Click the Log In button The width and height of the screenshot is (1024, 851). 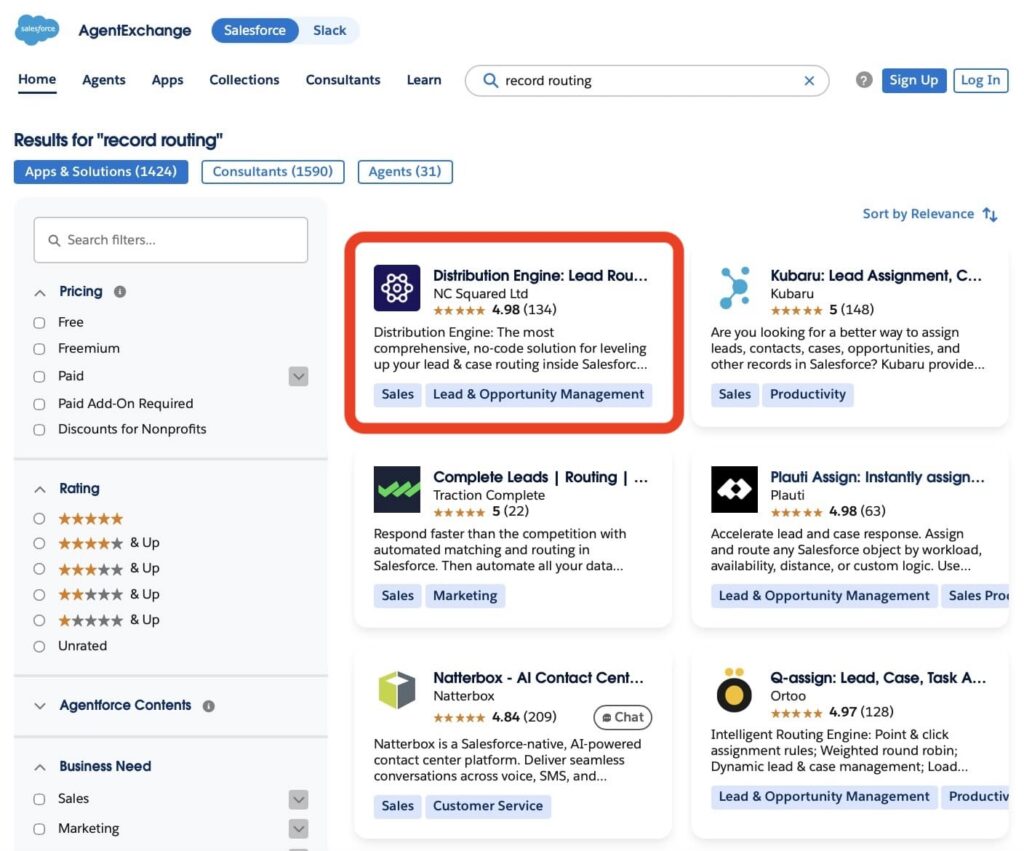tap(980, 80)
